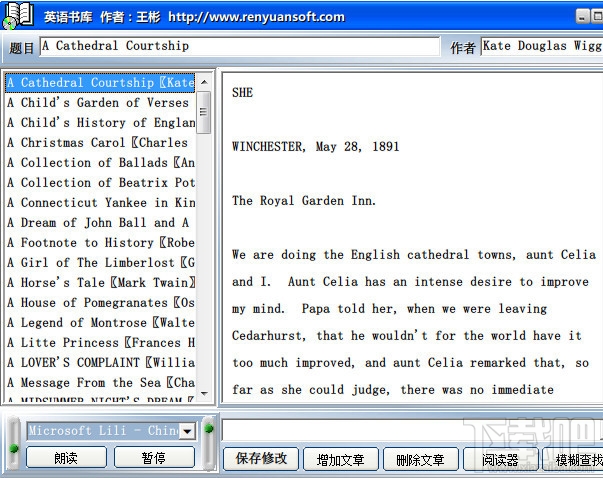Select A Dream of John Ball entry
Viewport: 603px width, 478px height.
click(x=100, y=223)
